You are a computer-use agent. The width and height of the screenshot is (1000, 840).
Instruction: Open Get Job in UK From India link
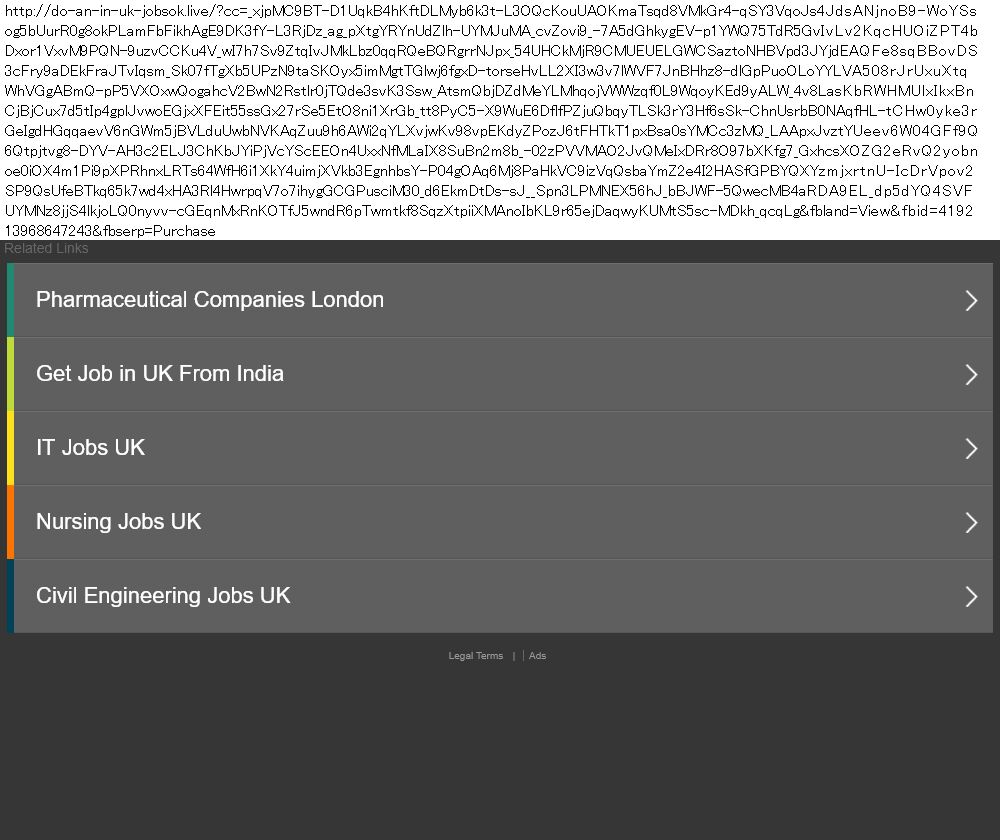pos(160,374)
